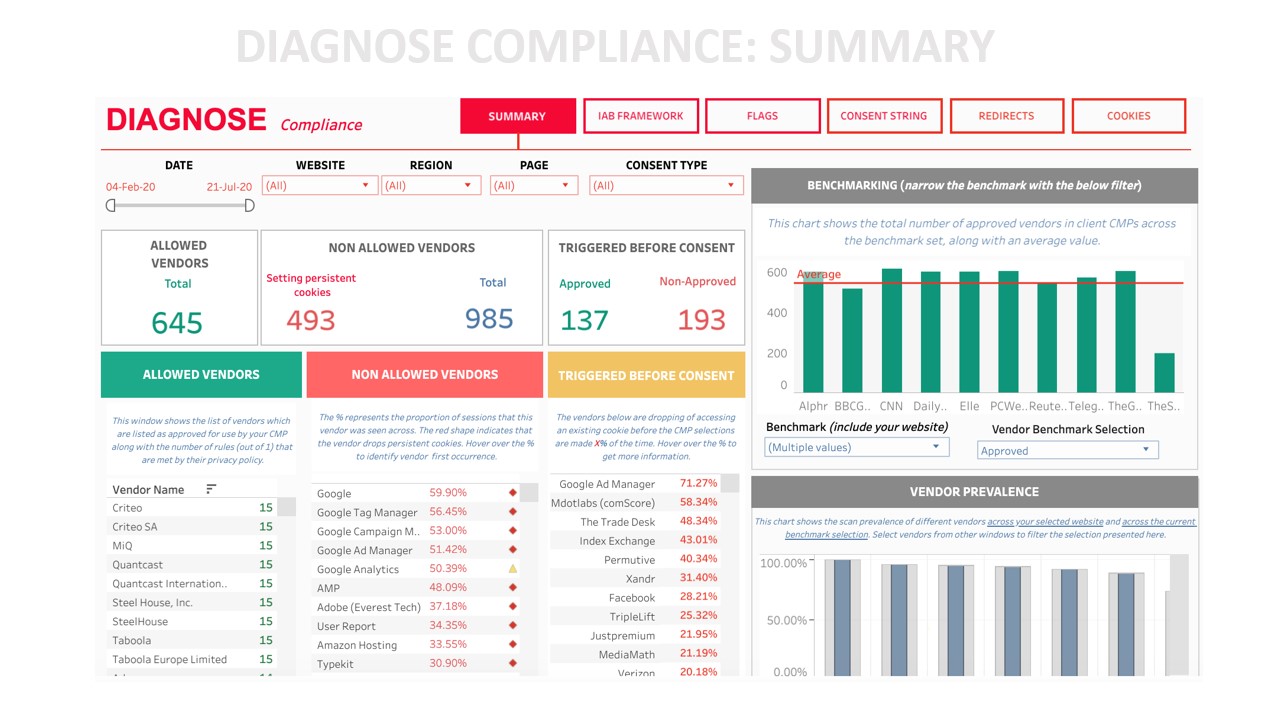This screenshot has height=720, width=1280.
Task: Select the CNN bar in the benchmarking chart
Action: point(892,330)
